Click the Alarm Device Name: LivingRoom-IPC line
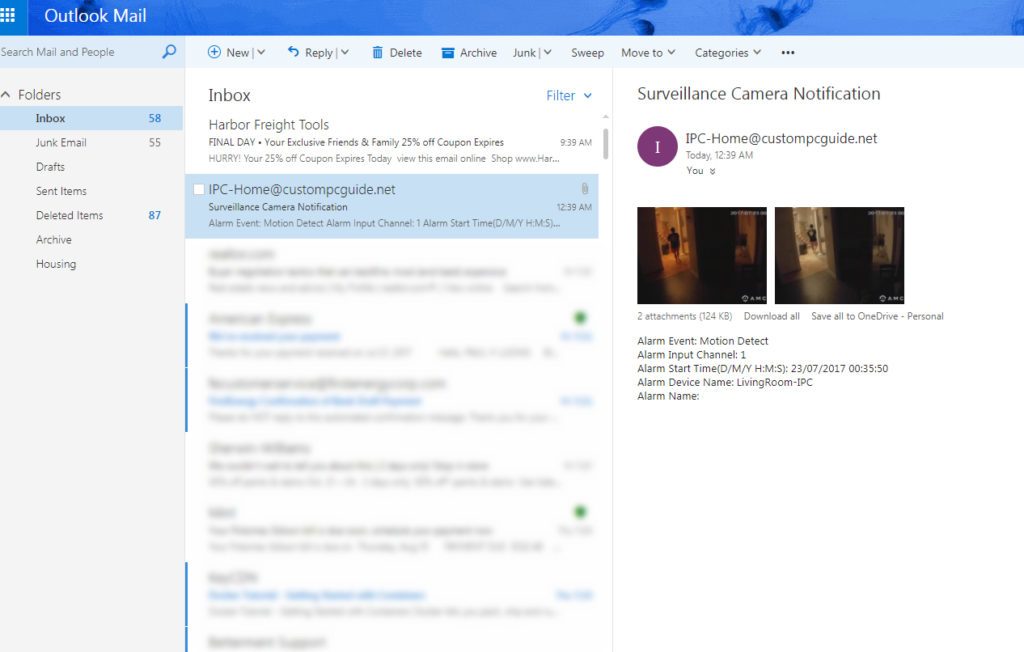1024x652 pixels. point(725,382)
